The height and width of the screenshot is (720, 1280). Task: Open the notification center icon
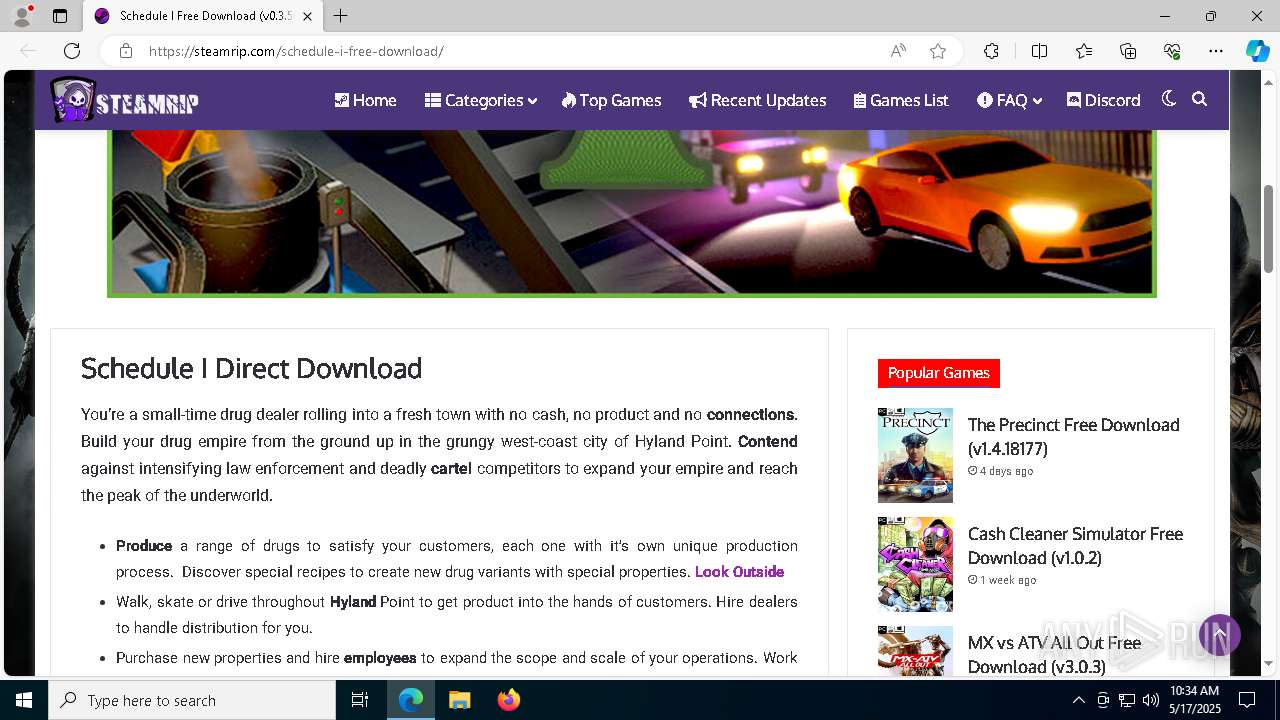click(x=1247, y=700)
